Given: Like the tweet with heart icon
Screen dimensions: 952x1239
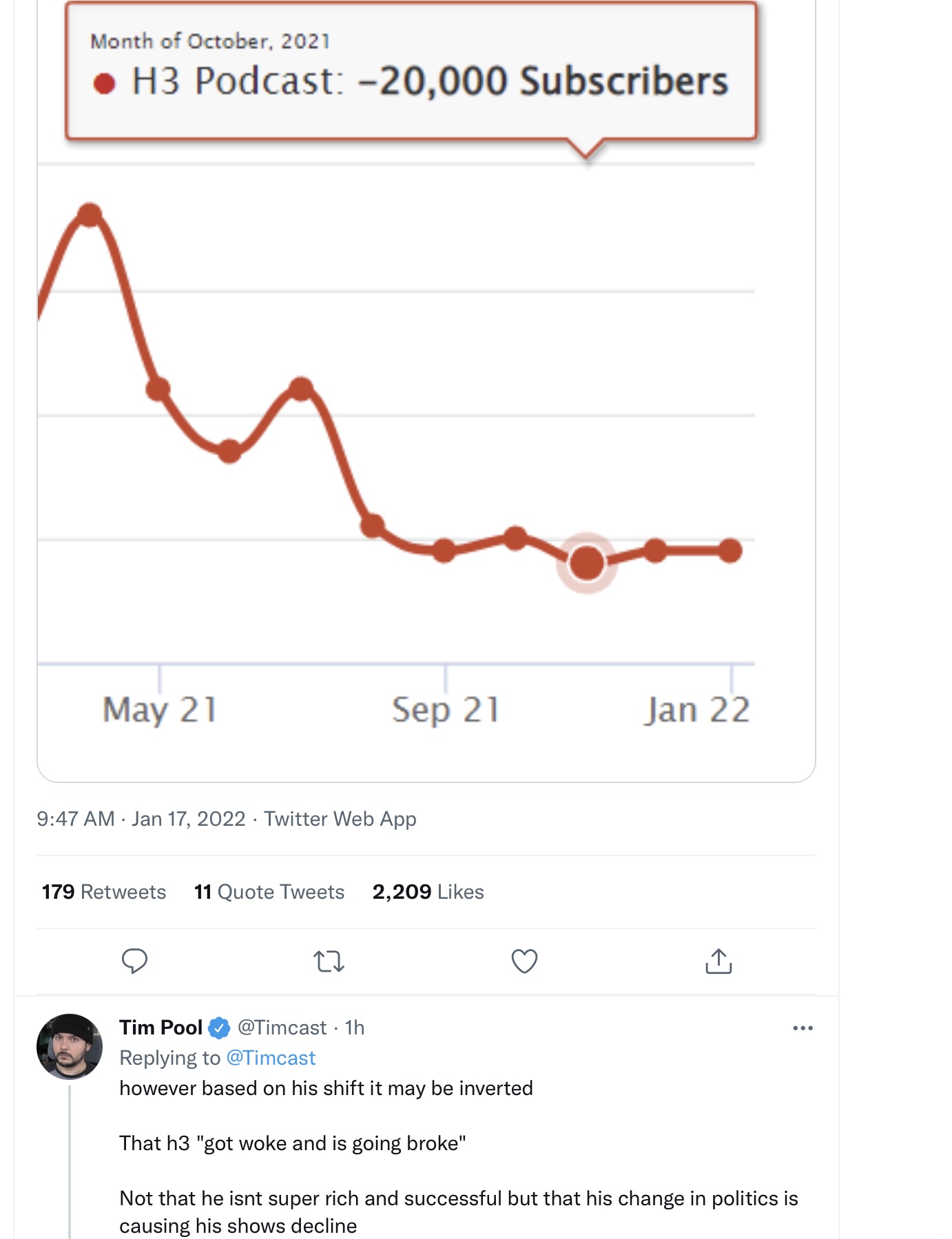Looking at the screenshot, I should tap(524, 961).
